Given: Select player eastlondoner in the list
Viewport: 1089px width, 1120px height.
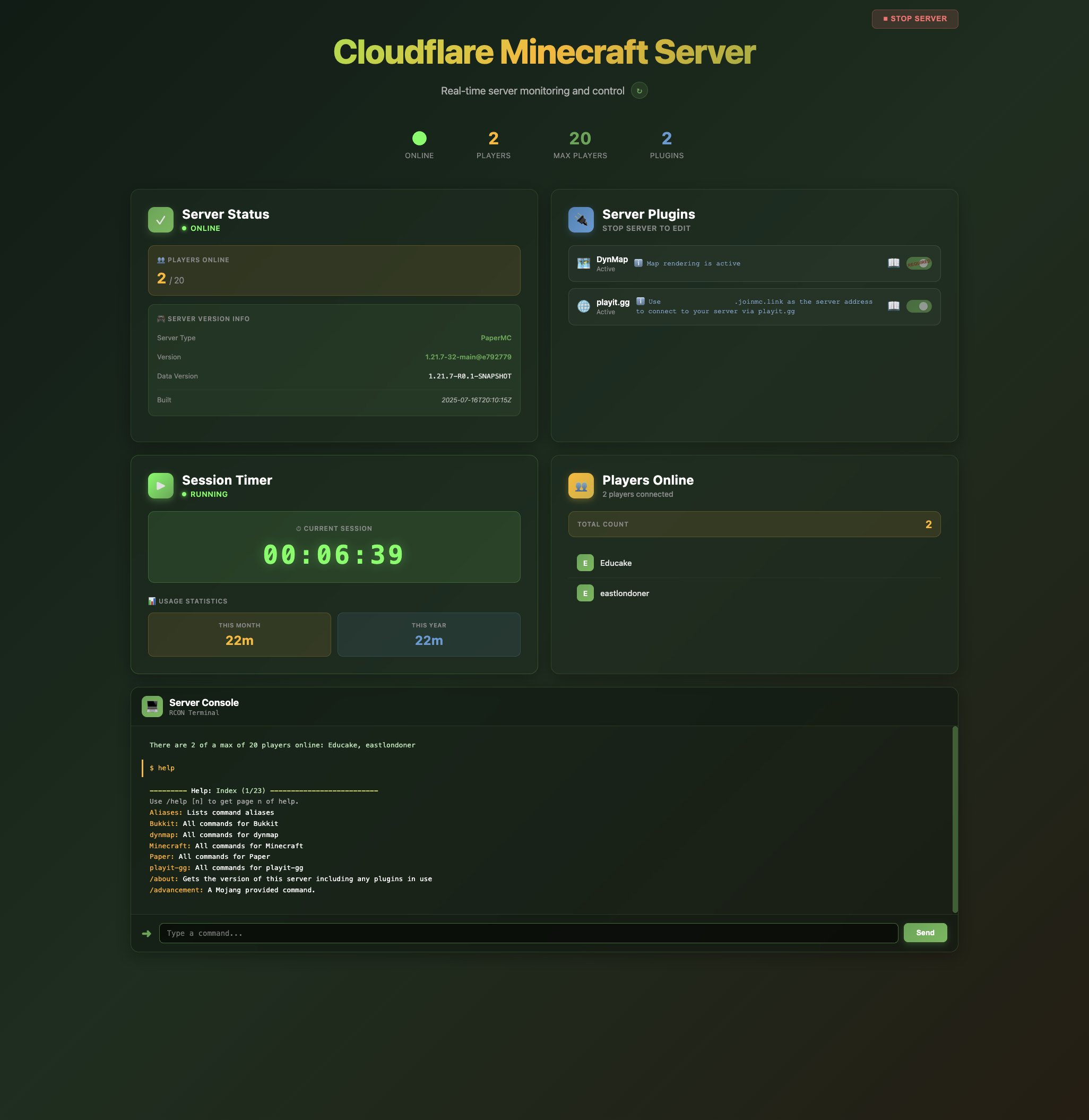Looking at the screenshot, I should pyautogui.click(x=624, y=593).
